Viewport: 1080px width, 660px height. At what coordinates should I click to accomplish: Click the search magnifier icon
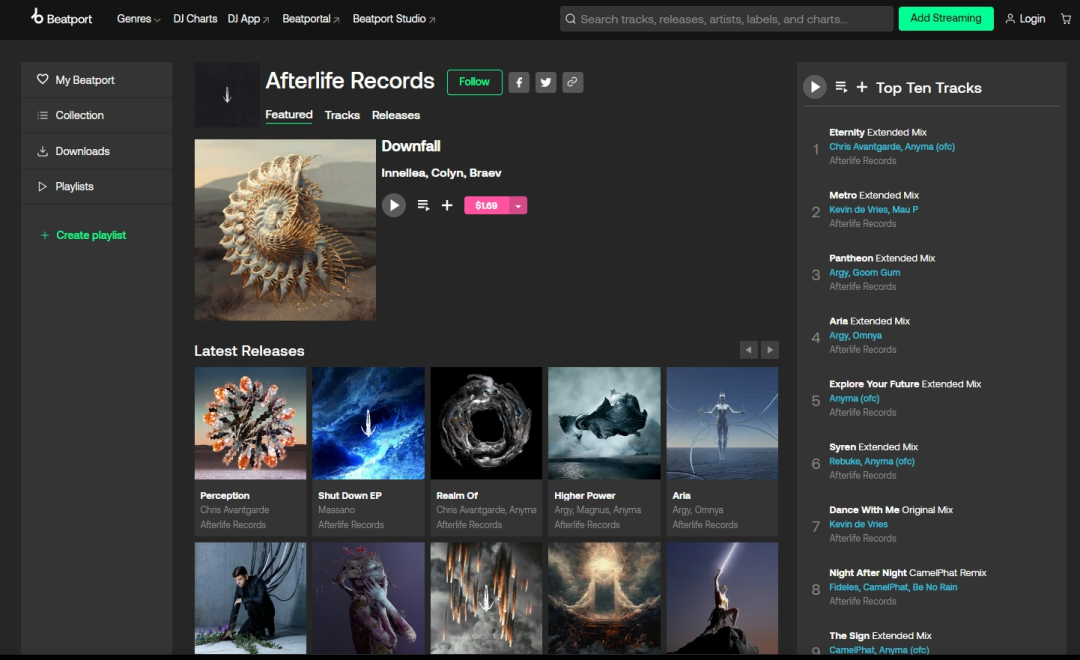tap(570, 19)
